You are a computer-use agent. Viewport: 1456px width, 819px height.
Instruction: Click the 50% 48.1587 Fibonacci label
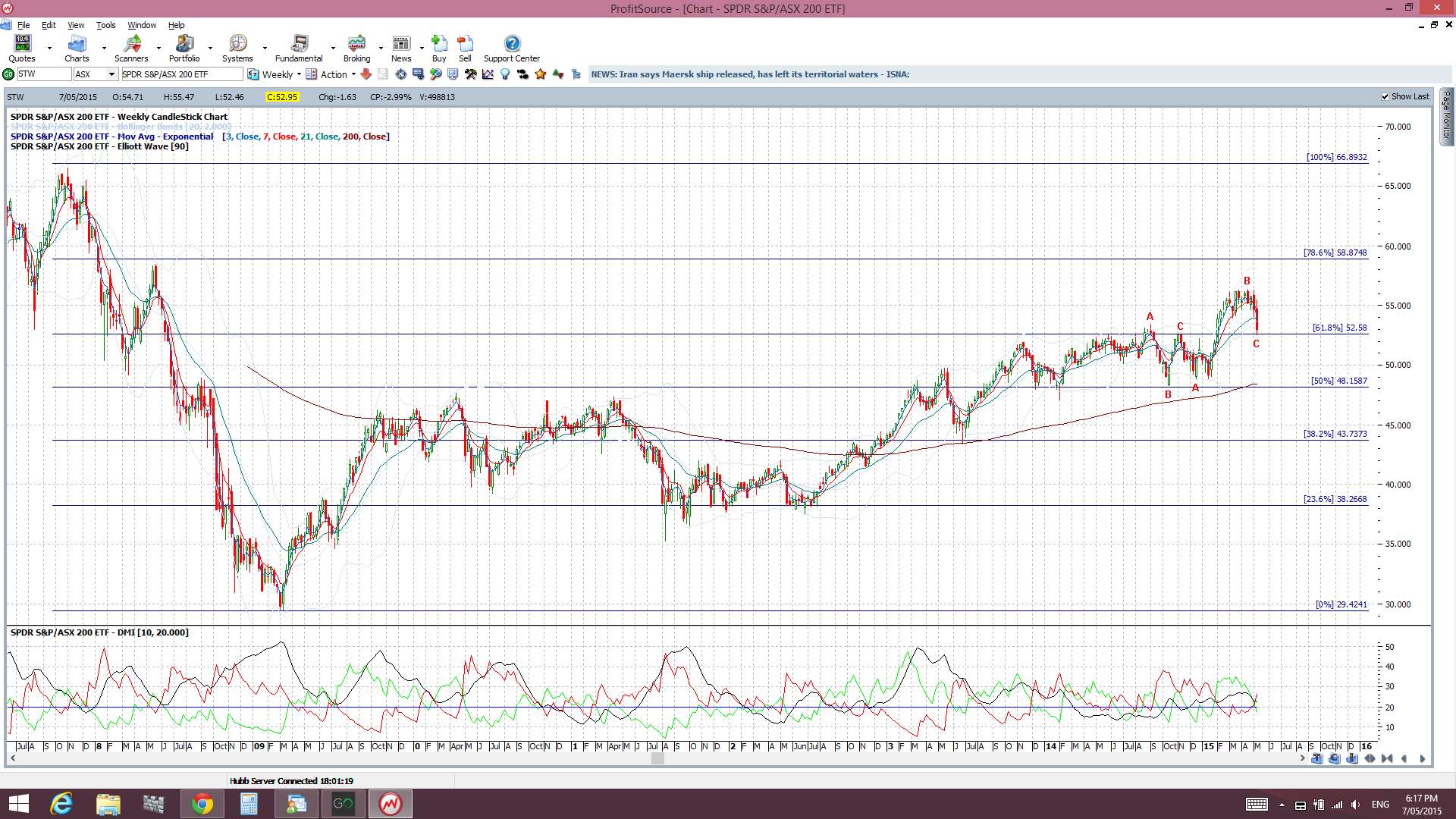point(1339,381)
